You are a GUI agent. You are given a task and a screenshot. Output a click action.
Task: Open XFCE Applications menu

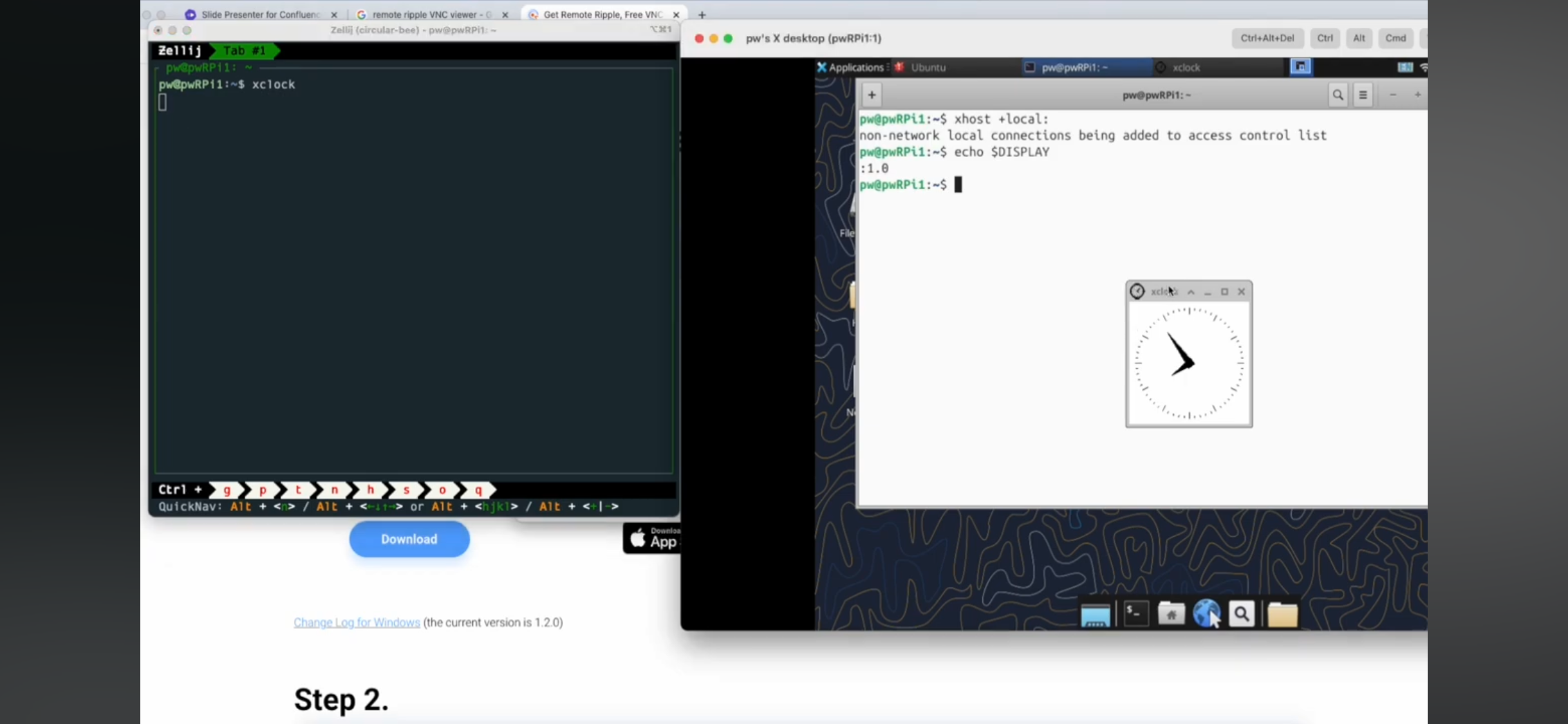click(x=850, y=67)
